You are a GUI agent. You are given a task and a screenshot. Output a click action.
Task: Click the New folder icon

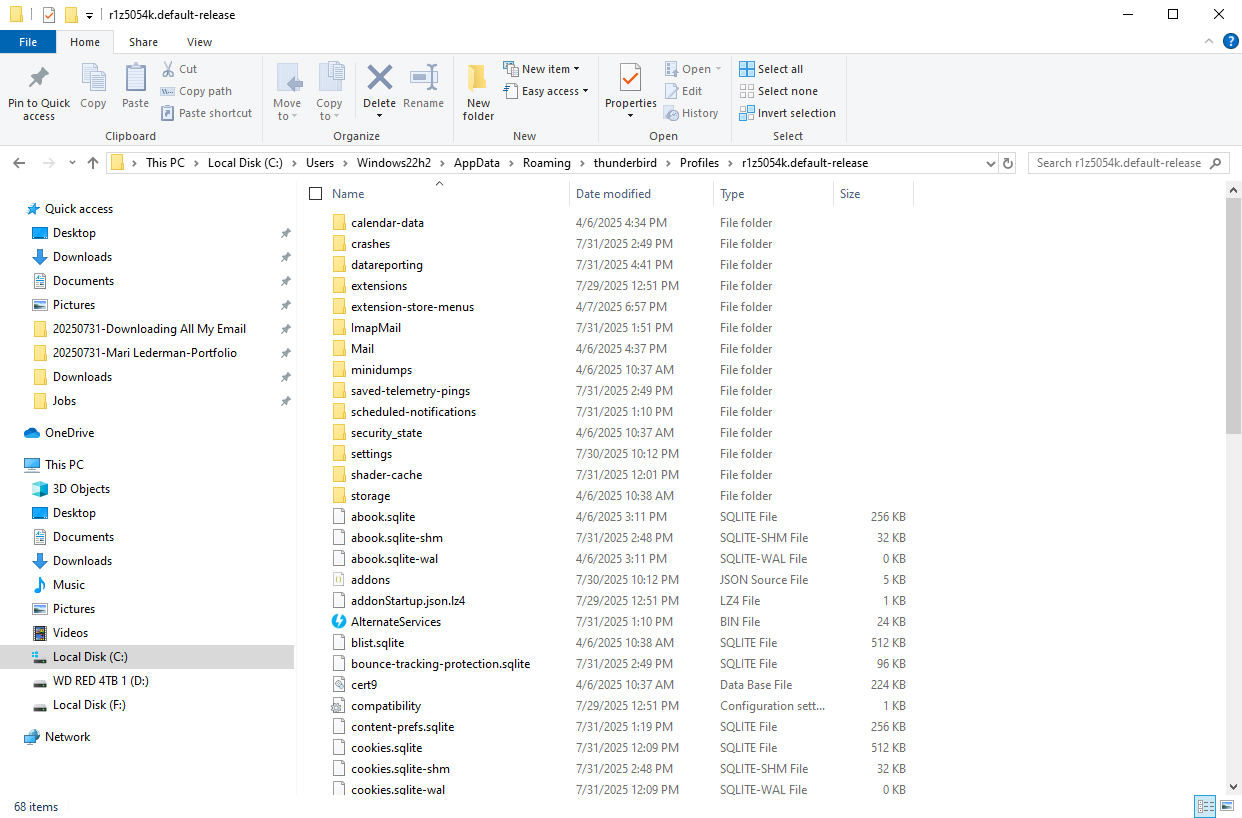478,78
